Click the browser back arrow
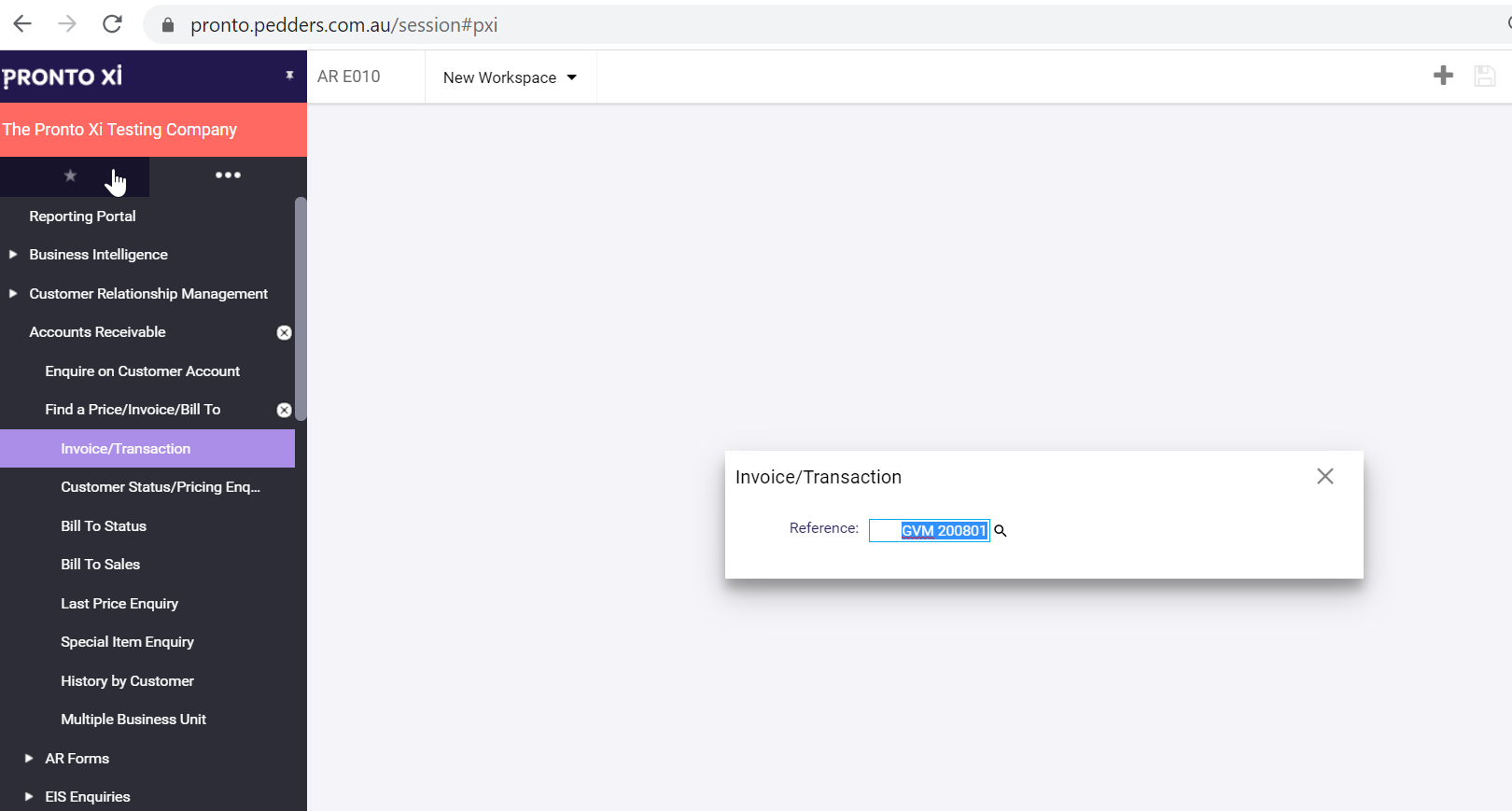The height and width of the screenshot is (811, 1512). click(x=22, y=24)
